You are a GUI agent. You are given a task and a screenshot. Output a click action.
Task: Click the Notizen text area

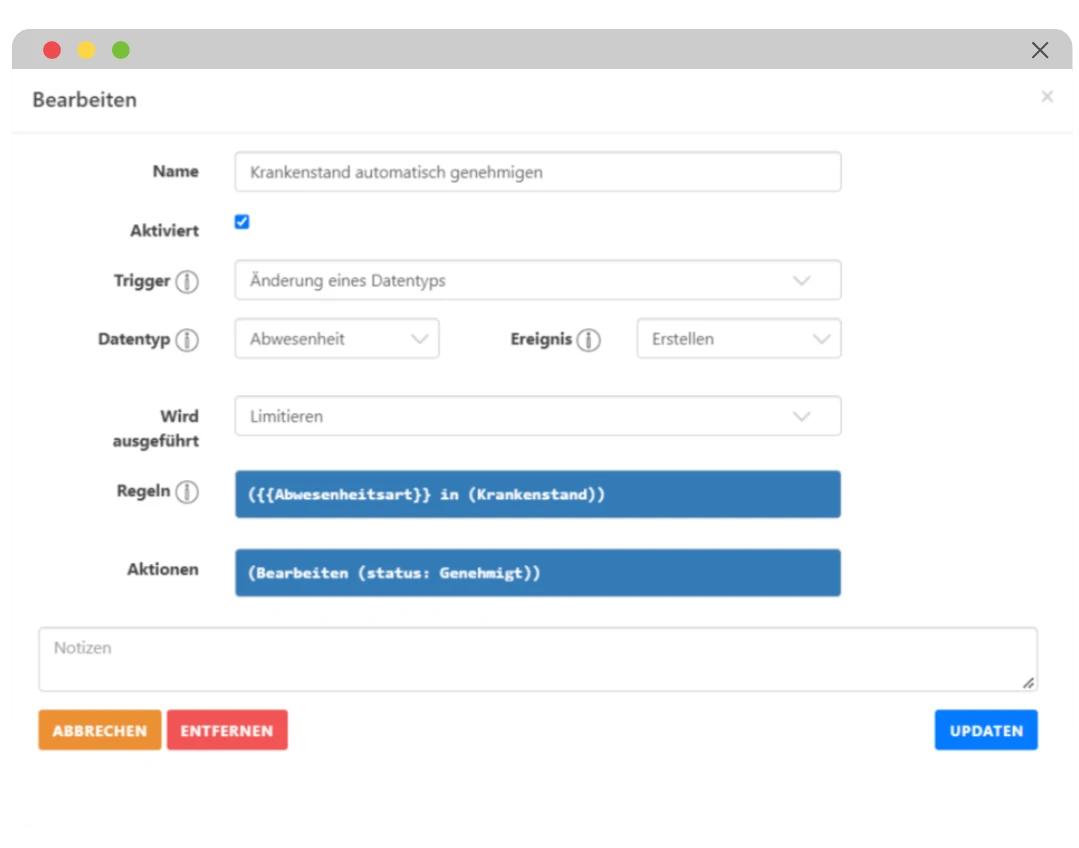(538, 659)
